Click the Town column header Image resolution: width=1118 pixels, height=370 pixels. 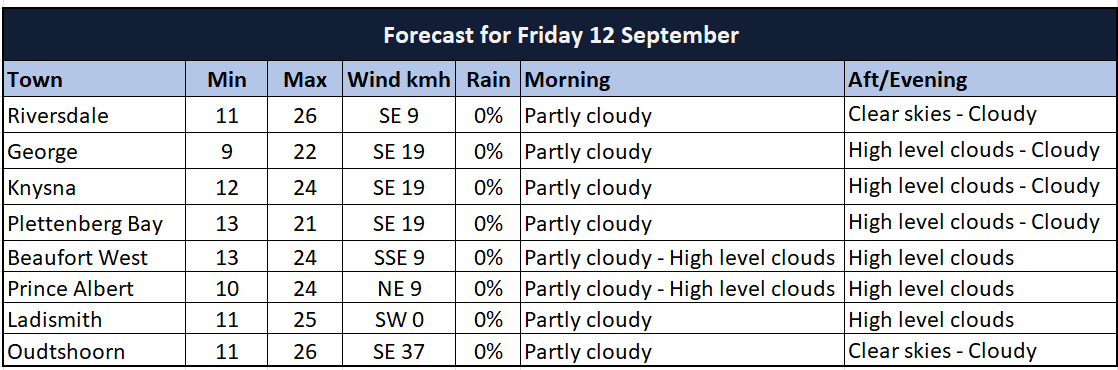click(93, 79)
